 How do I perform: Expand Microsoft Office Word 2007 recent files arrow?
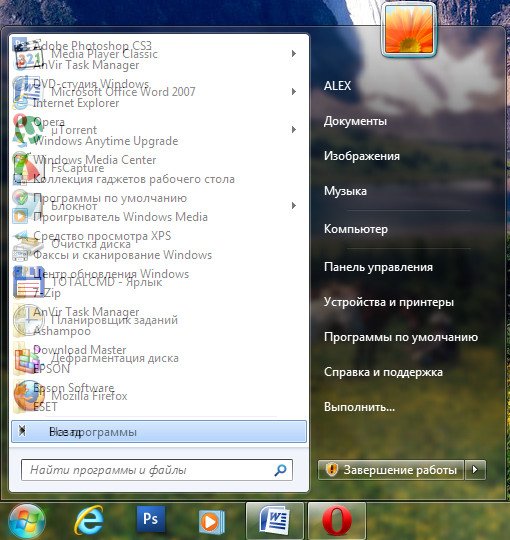[x=294, y=92]
